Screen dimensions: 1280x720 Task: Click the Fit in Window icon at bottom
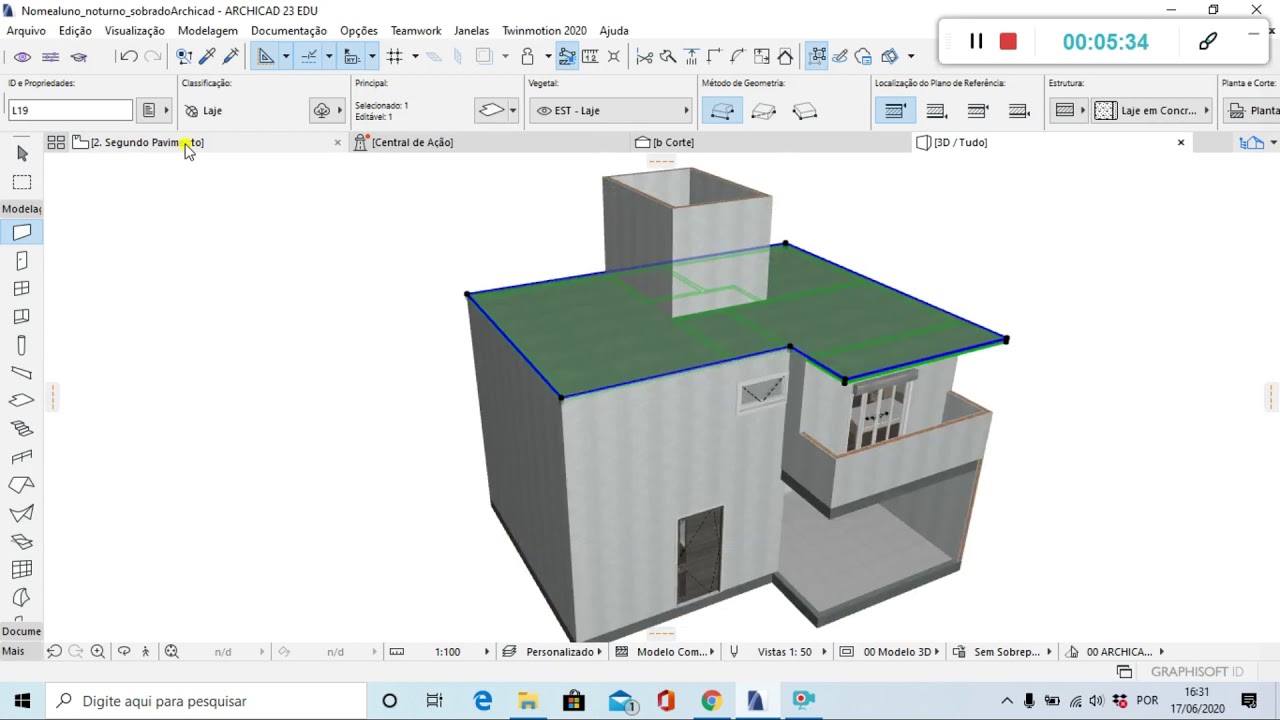coord(171,651)
